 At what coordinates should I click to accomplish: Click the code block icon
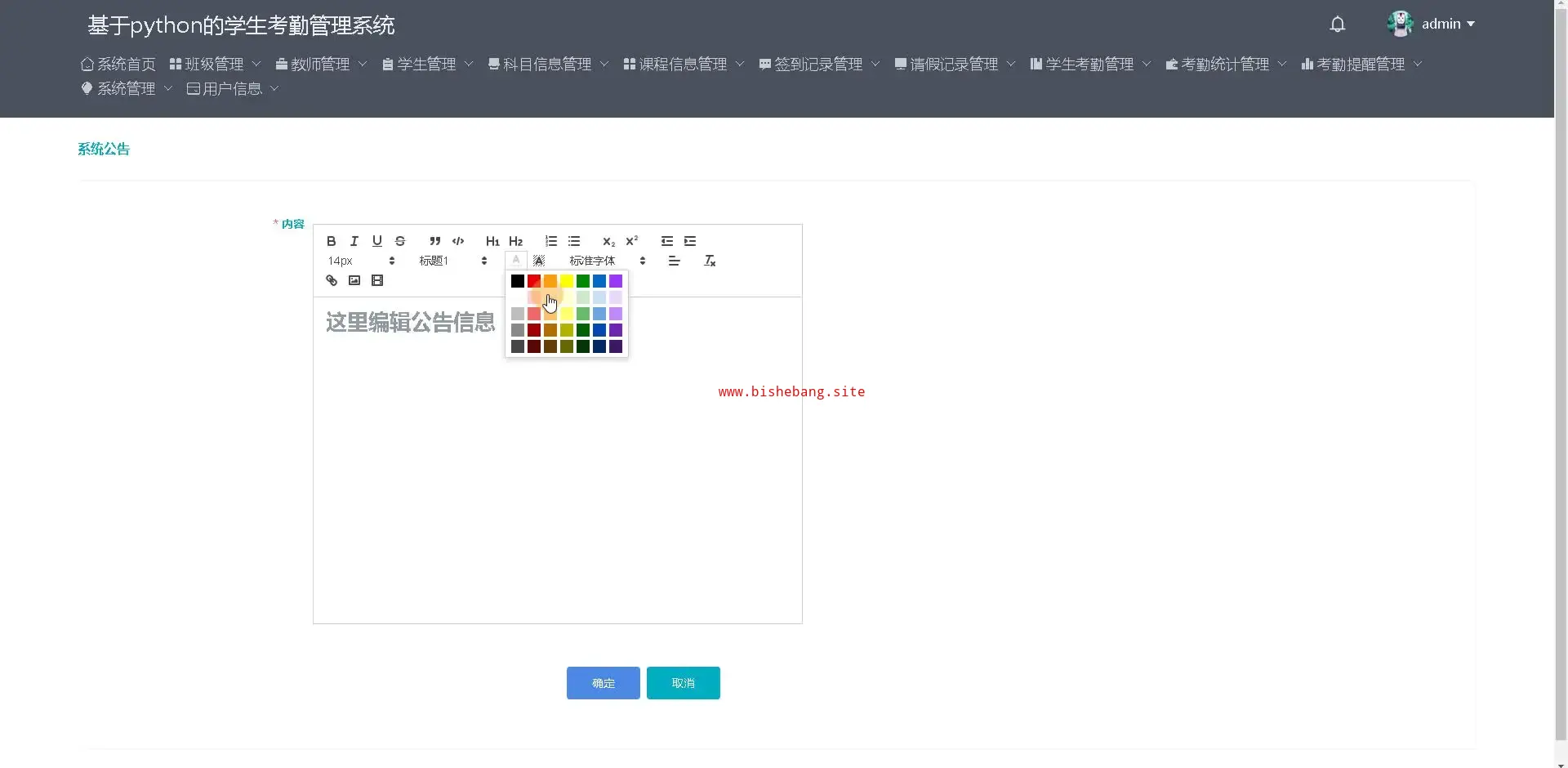[458, 241]
